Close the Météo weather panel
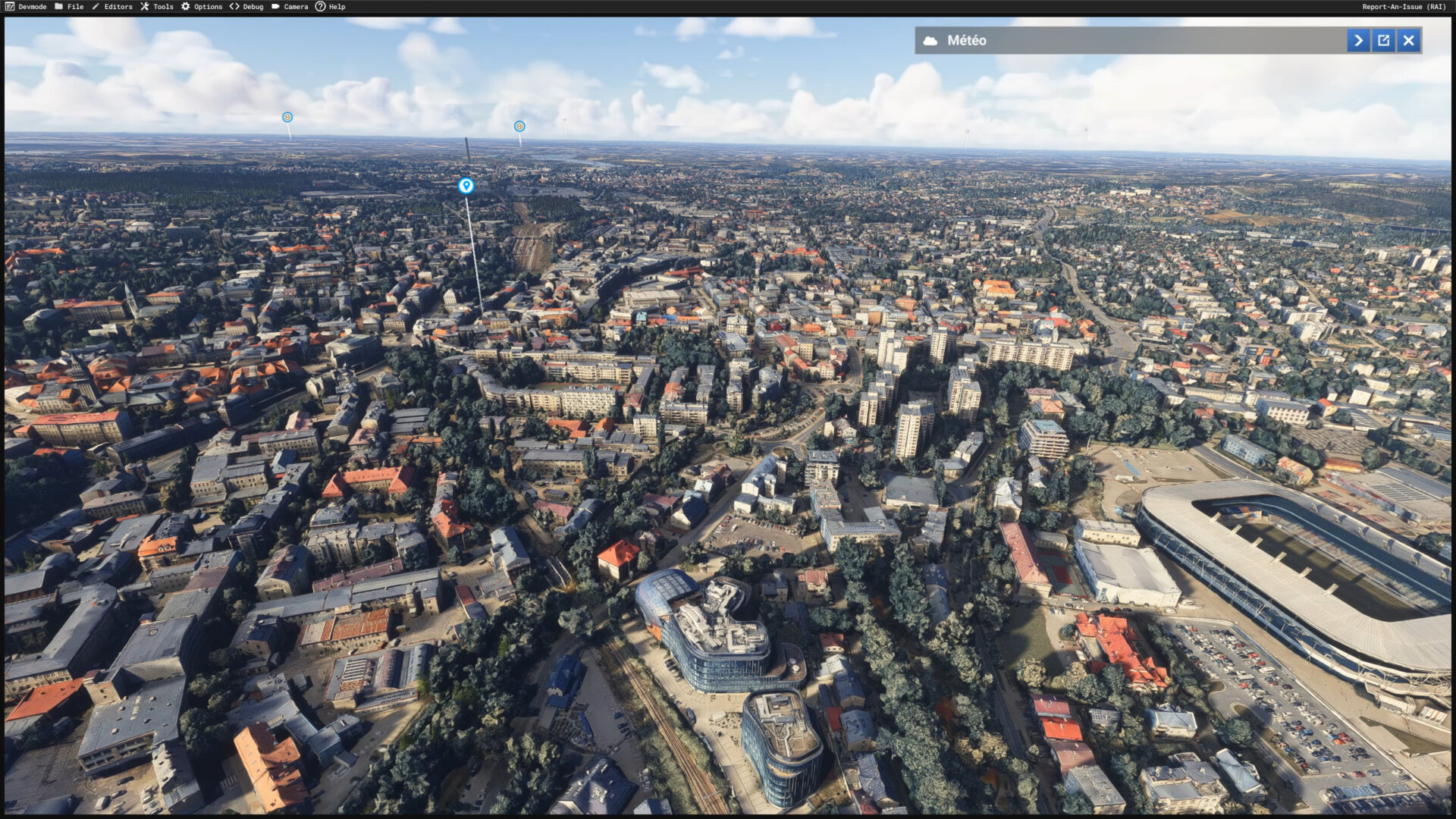Screen dimensions: 1456x819 [x=1408, y=40]
